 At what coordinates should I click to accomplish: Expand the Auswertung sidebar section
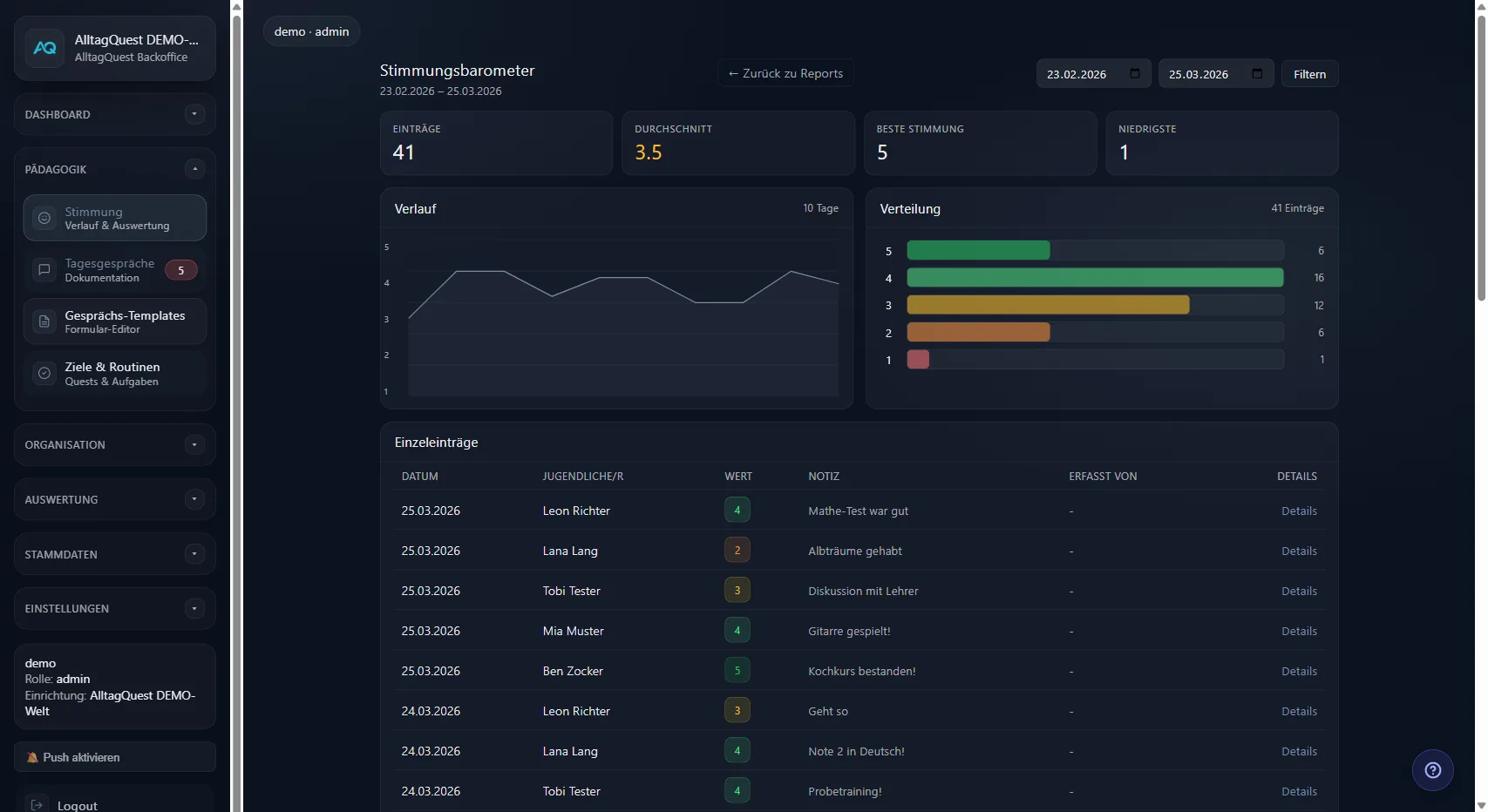pyautogui.click(x=194, y=499)
